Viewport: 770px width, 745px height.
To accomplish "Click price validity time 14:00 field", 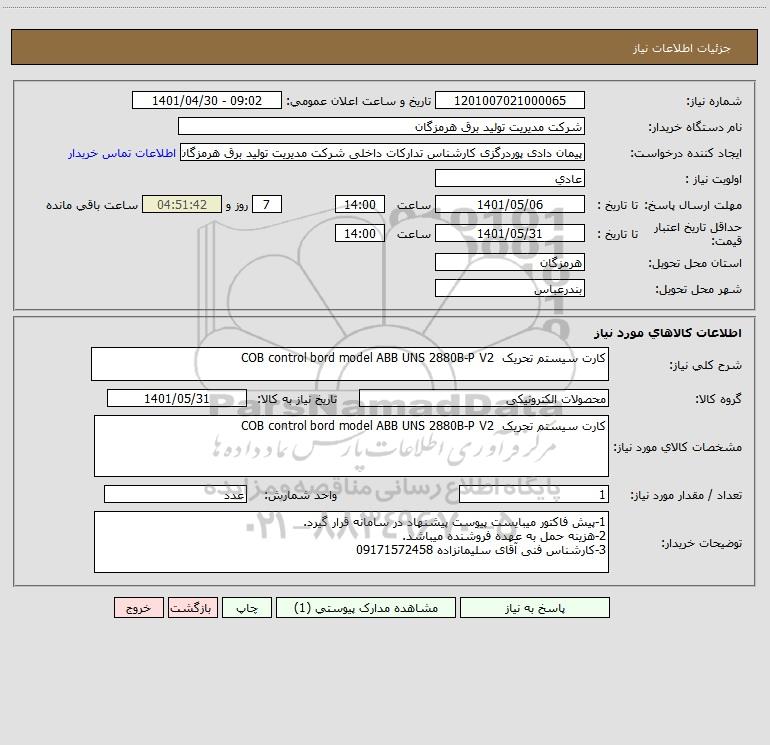I will (359, 233).
